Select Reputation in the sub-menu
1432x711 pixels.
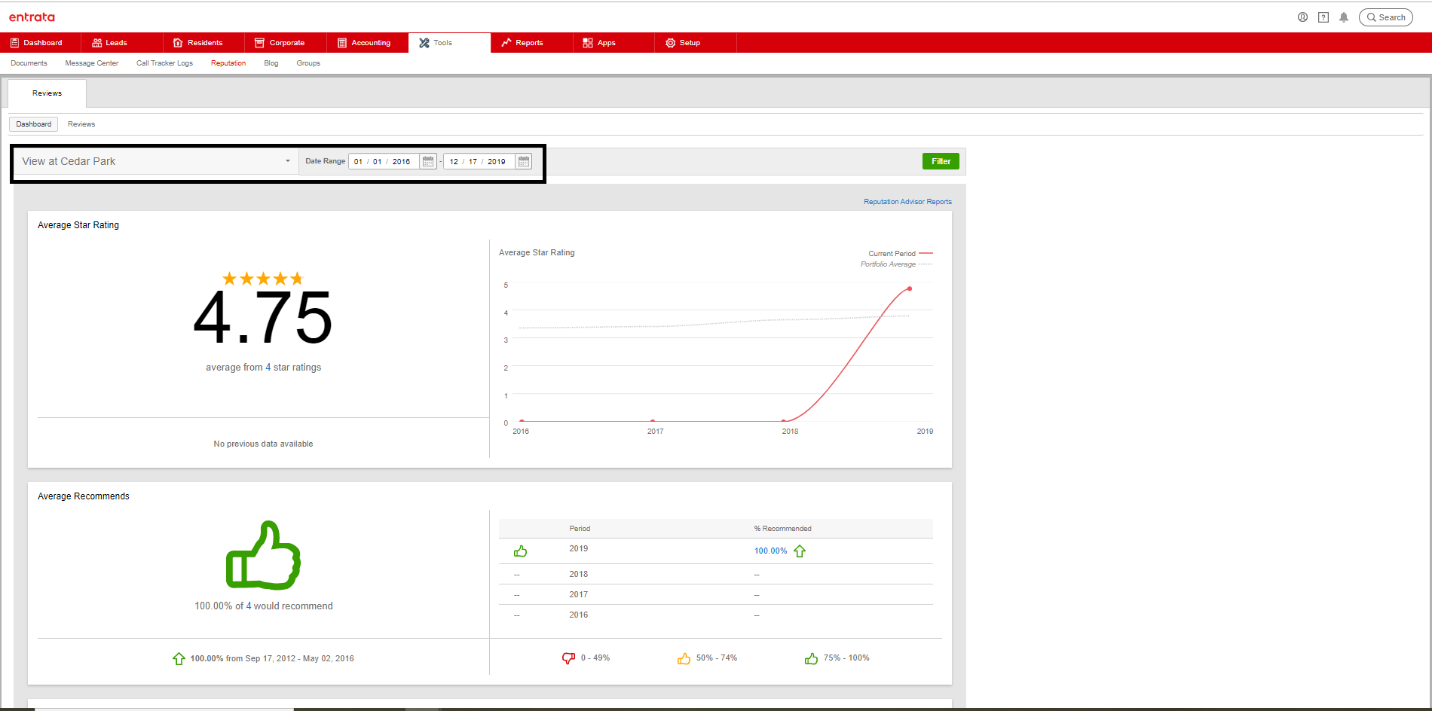pos(228,63)
